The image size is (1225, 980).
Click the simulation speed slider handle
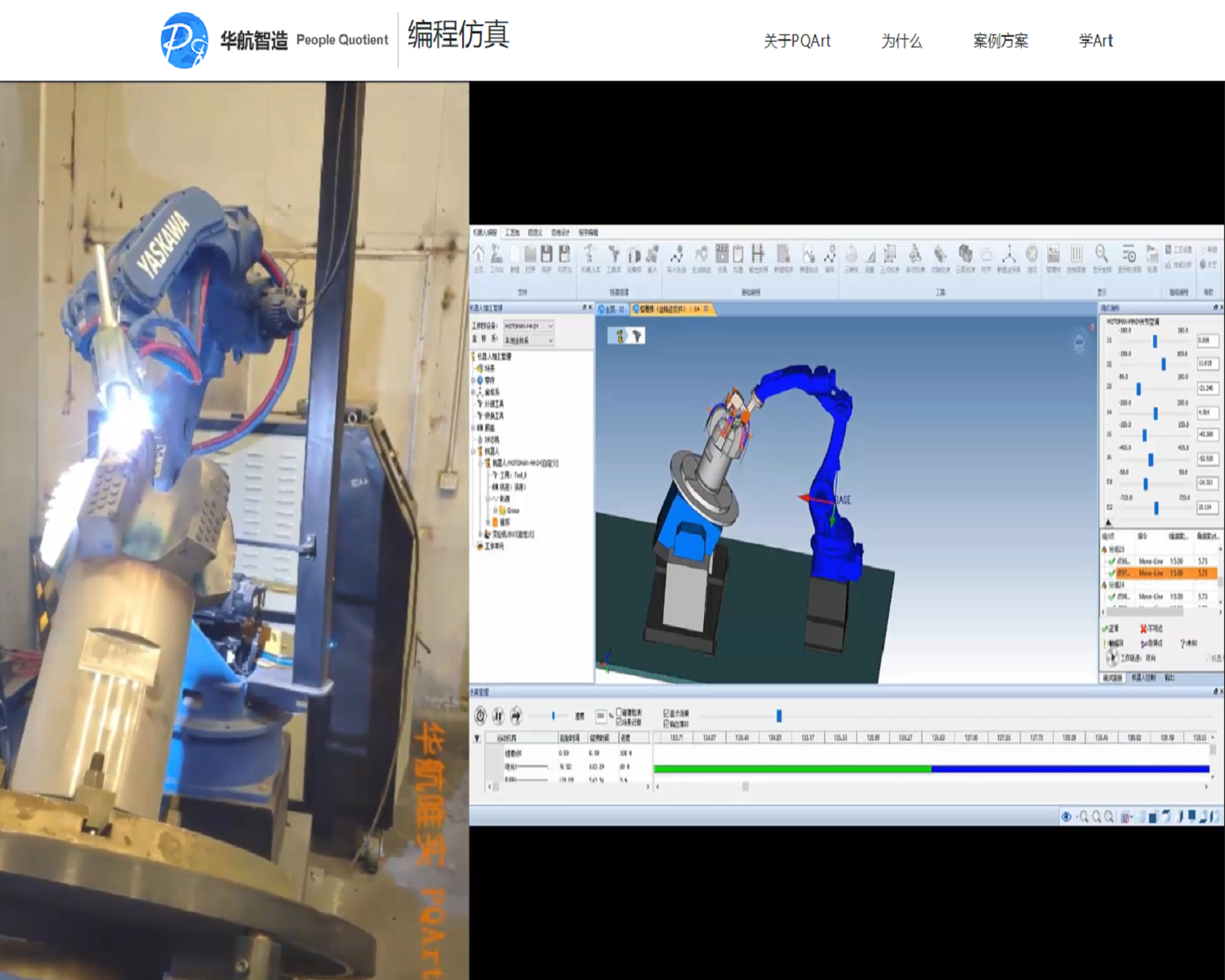coord(554,715)
